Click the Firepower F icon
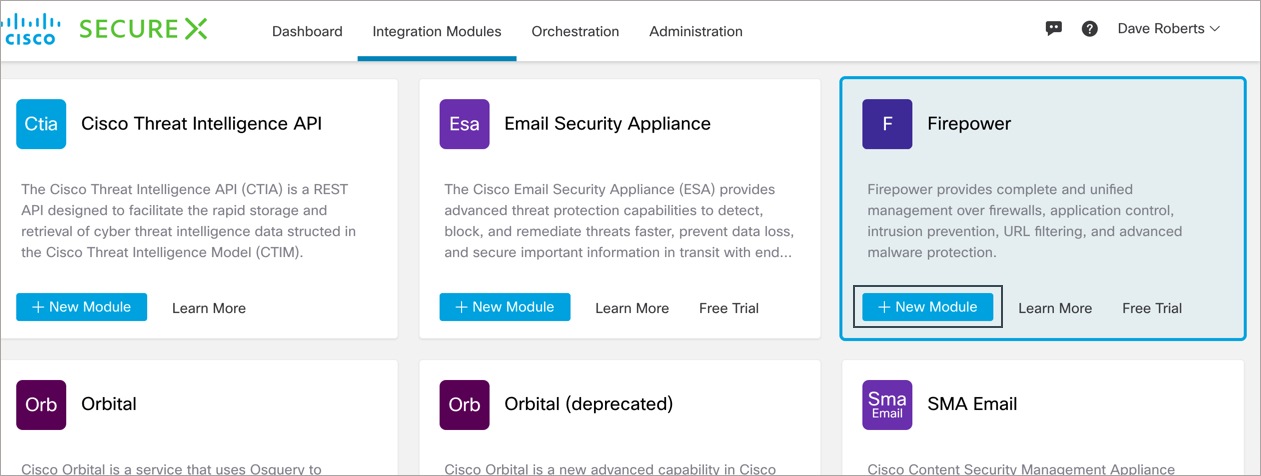Viewport: 1261px width, 476px height. [x=887, y=124]
